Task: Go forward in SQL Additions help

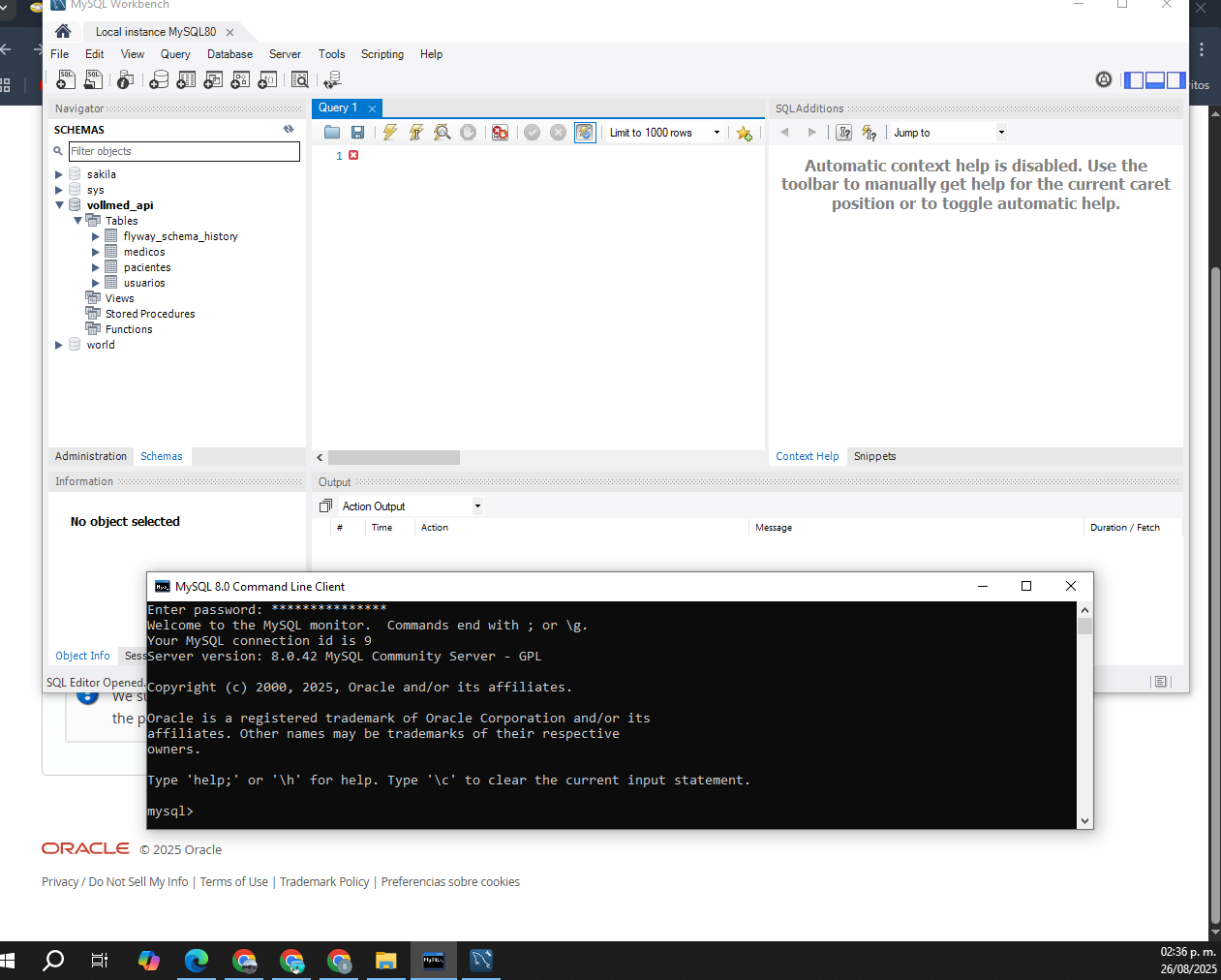Action: pos(811,133)
